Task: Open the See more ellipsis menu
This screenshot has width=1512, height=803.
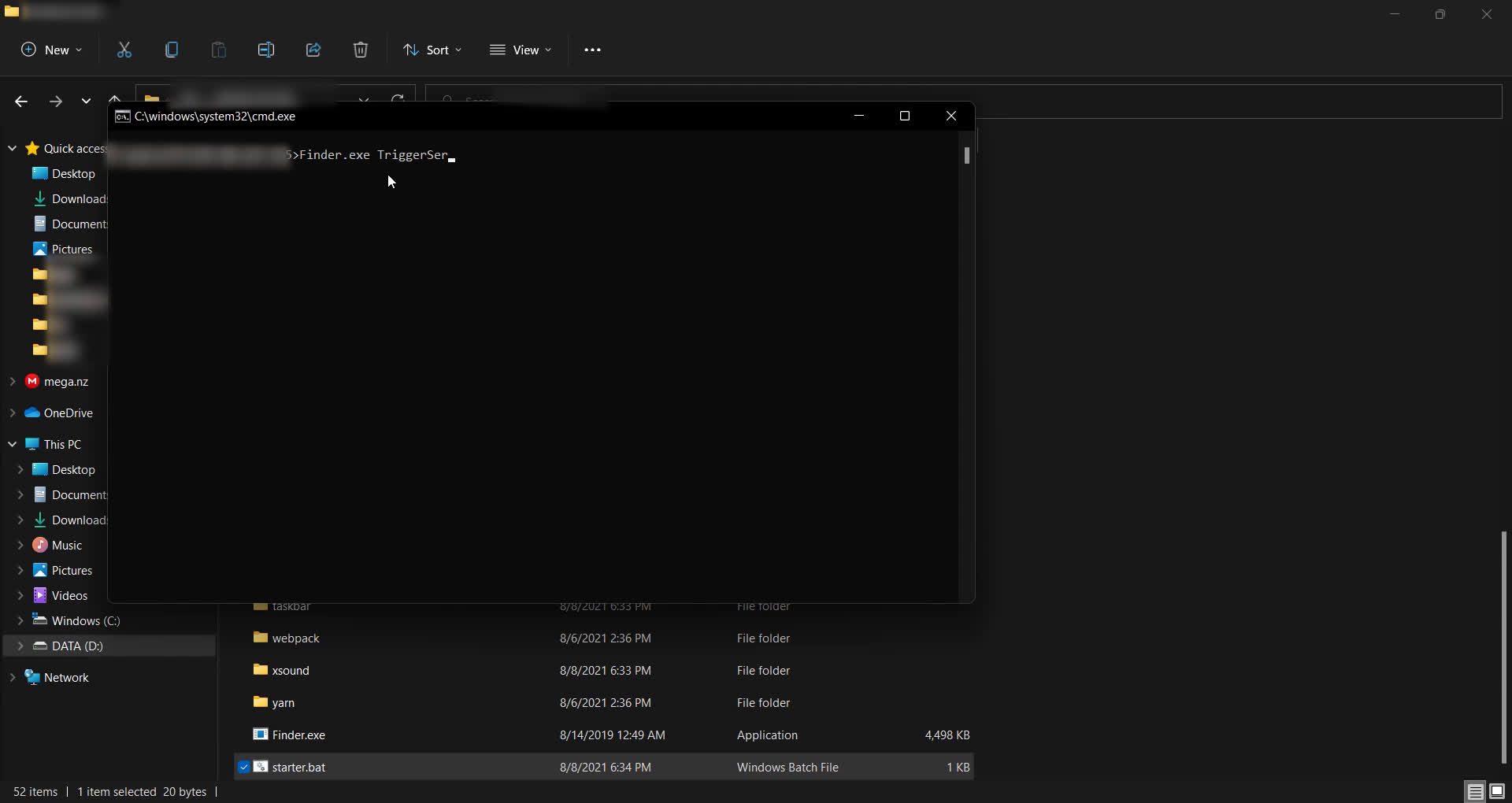Action: click(592, 50)
